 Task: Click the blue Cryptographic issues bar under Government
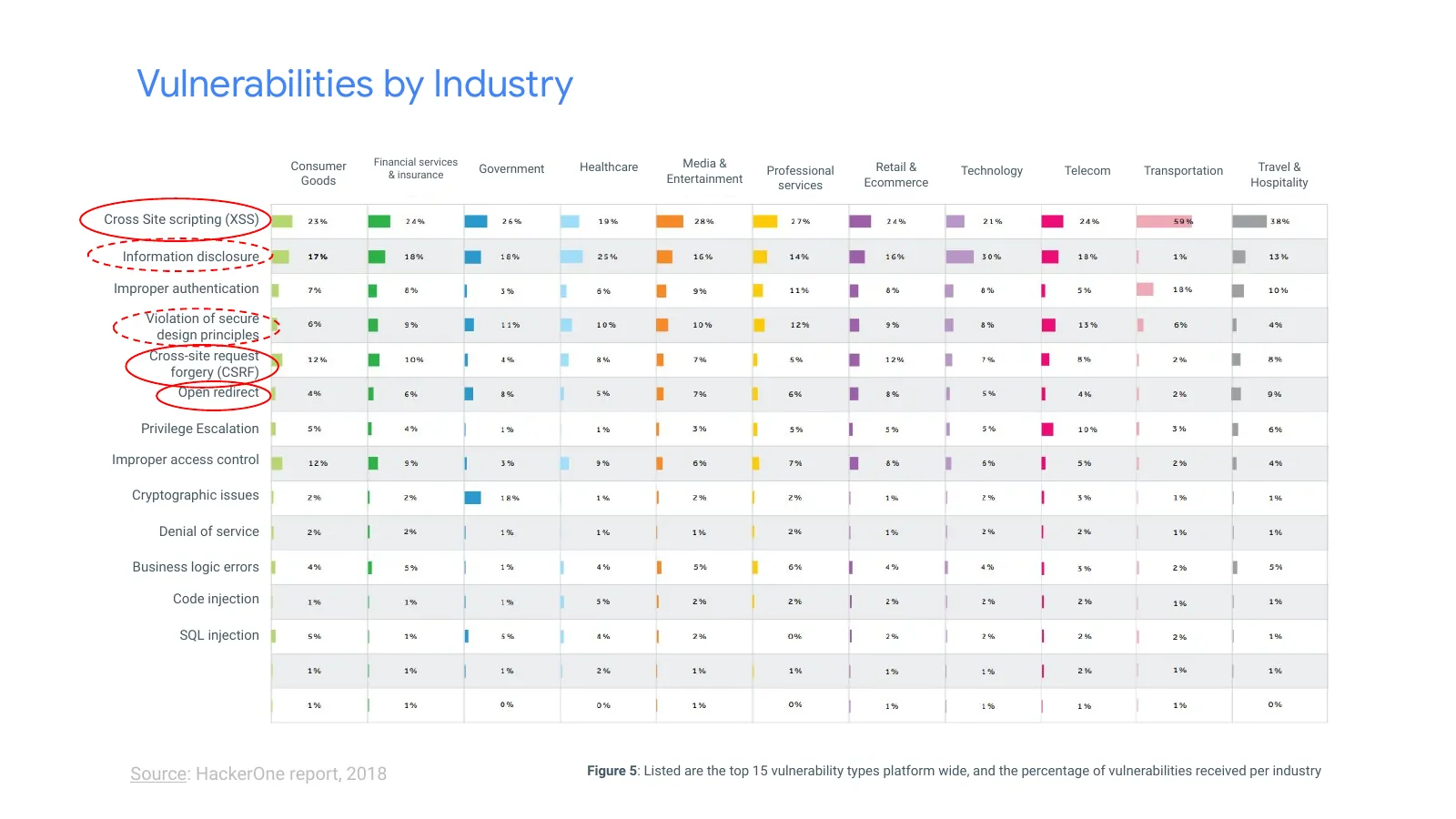(x=473, y=498)
